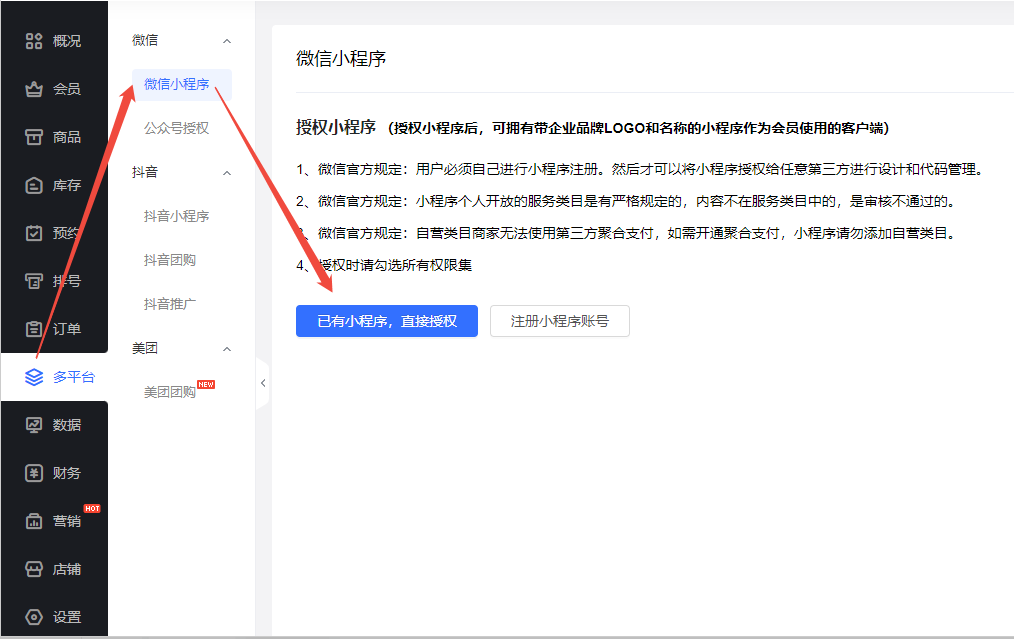Click the 营销 marketing icon
This screenshot has width=1014, height=639.
[x=34, y=521]
